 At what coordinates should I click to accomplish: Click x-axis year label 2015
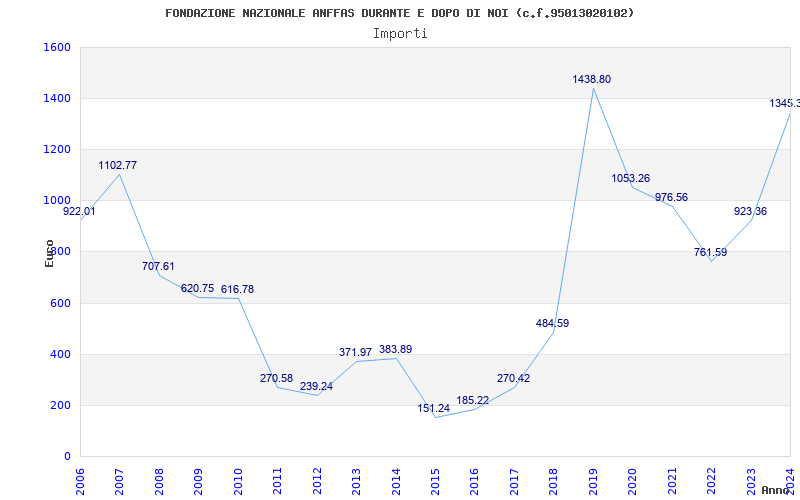pyautogui.click(x=435, y=481)
